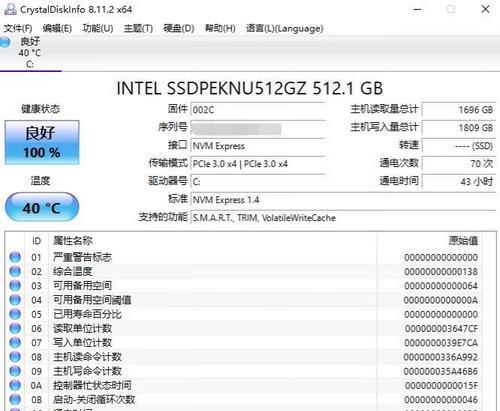
Task: Select the 启动-关闭循环次数 attribute name
Action: 94,399
